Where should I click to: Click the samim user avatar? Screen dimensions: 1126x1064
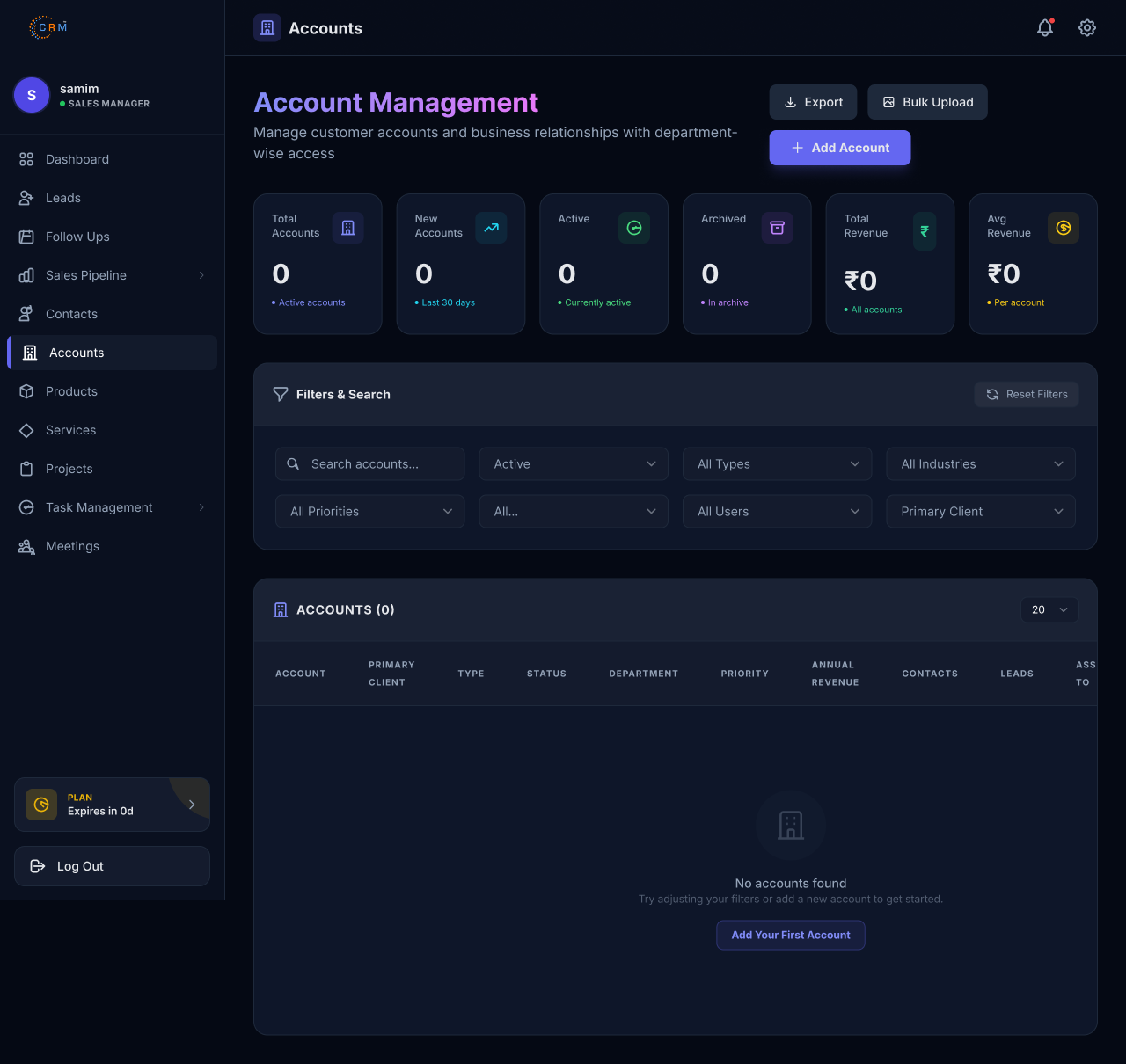coord(32,95)
